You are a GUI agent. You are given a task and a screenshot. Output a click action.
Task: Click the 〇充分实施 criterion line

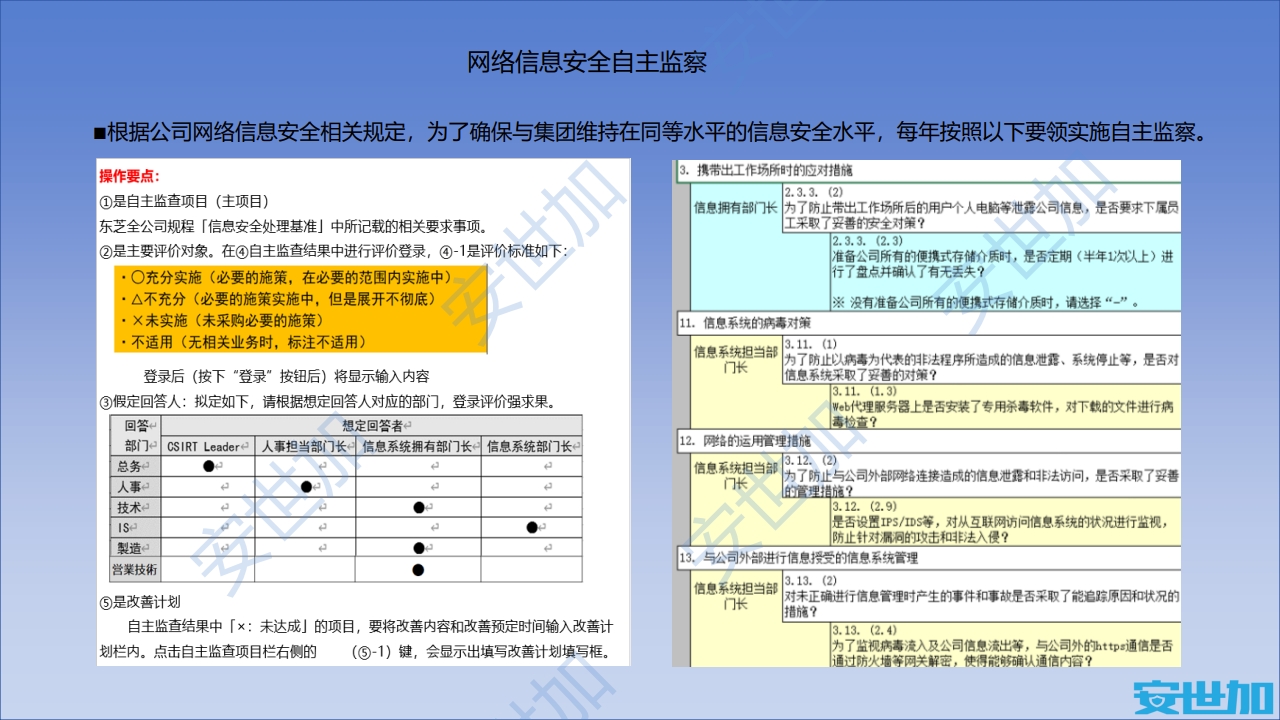click(285, 277)
